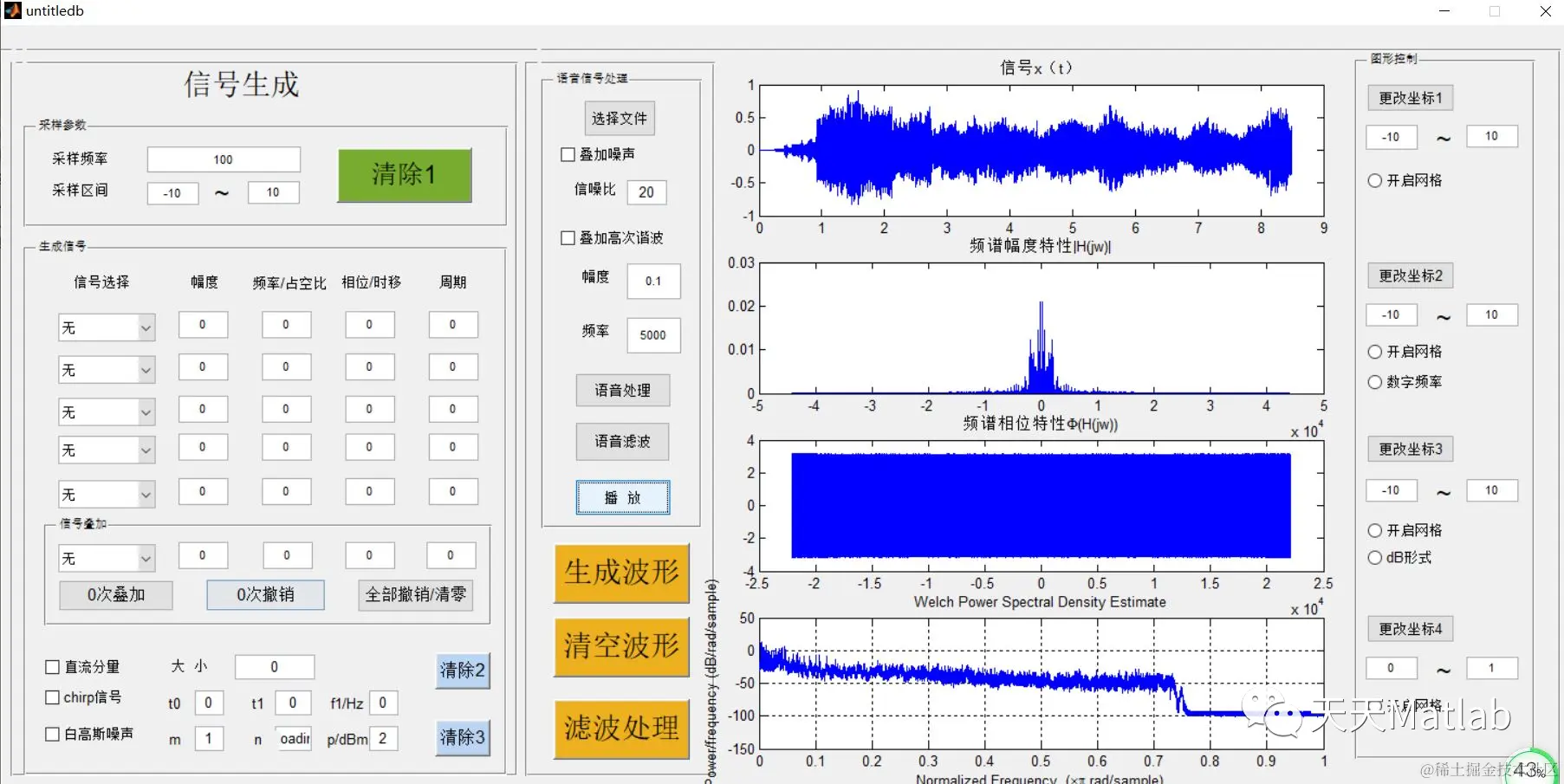Click the 更改坐标2 button

pos(1411,275)
